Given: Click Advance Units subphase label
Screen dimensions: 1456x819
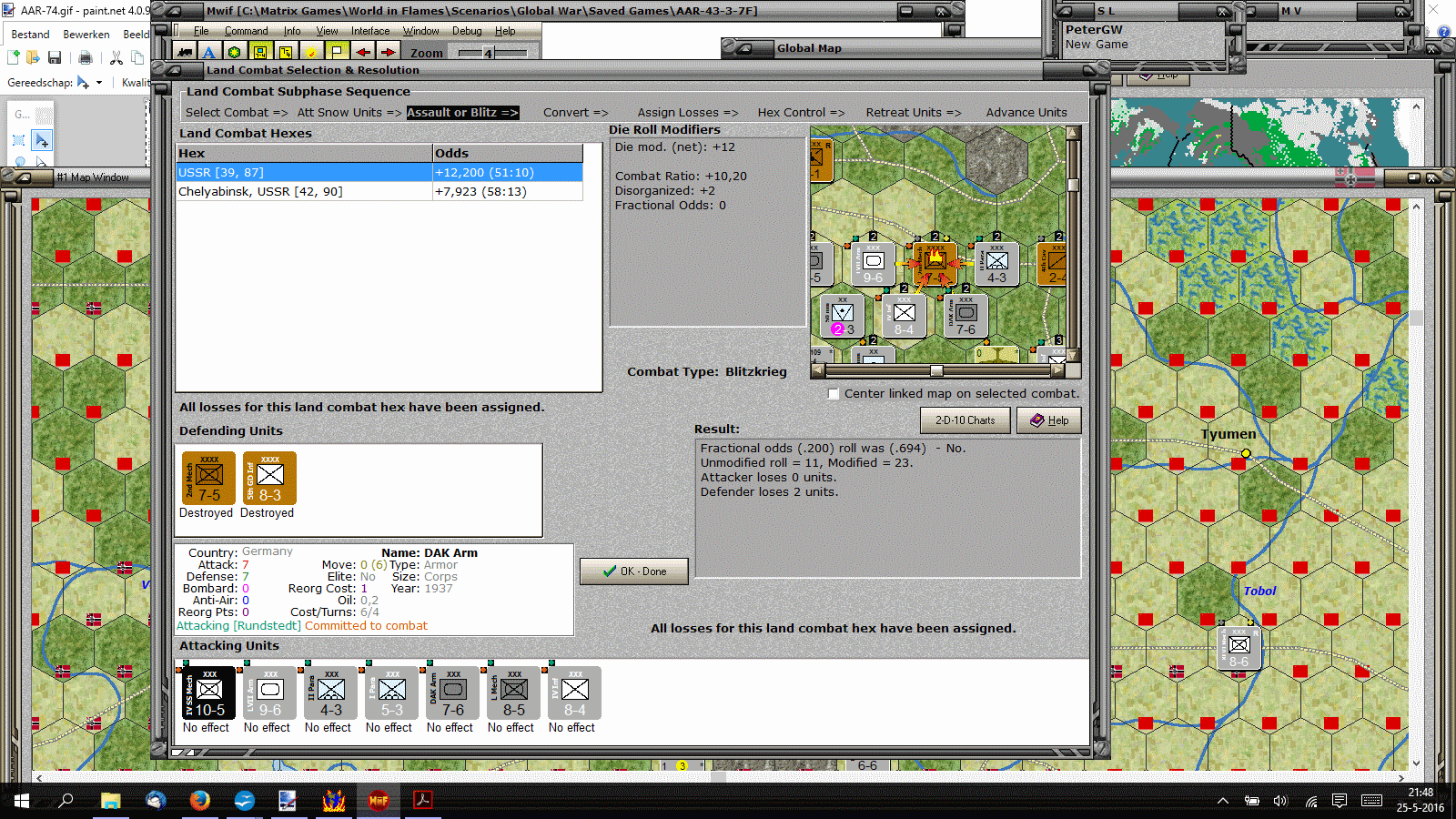Looking at the screenshot, I should coord(1026,113).
